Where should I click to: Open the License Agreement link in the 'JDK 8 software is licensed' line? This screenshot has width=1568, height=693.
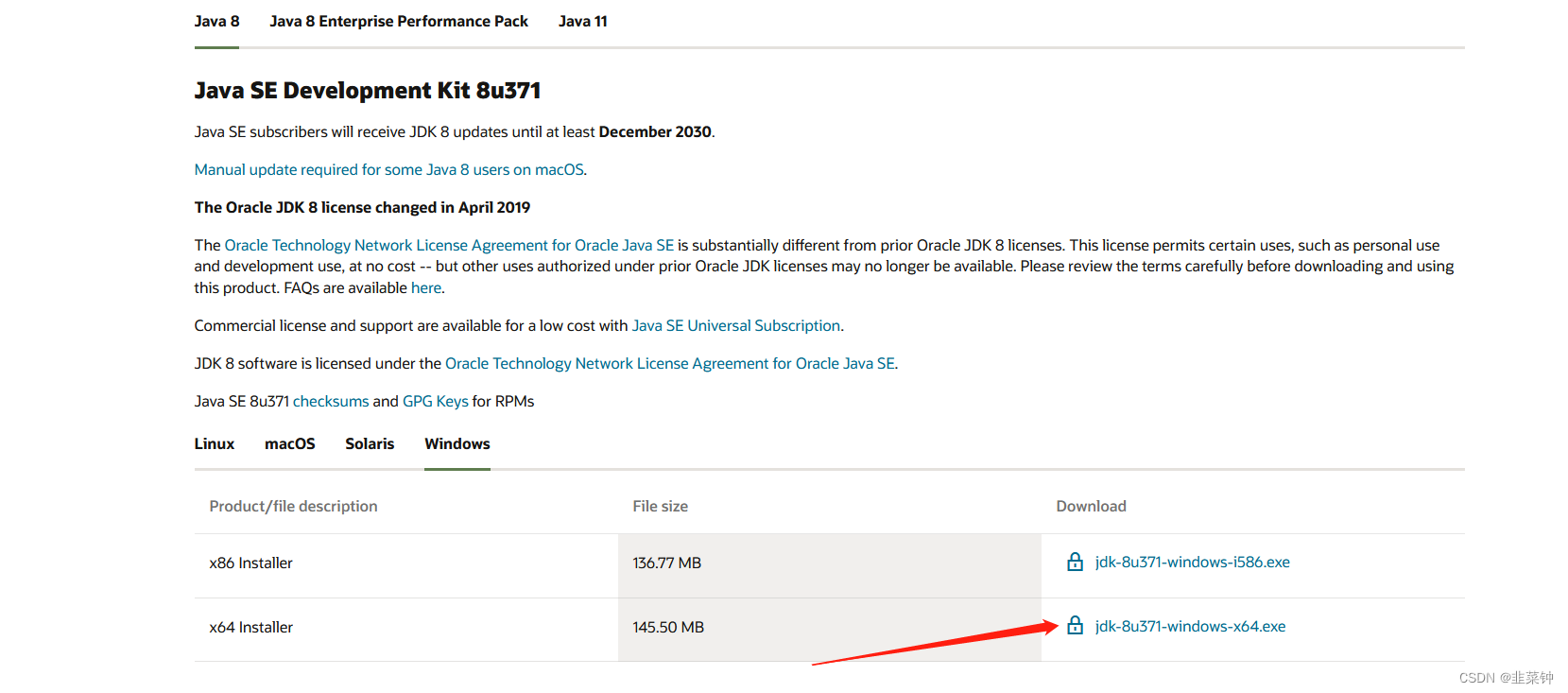tap(670, 363)
